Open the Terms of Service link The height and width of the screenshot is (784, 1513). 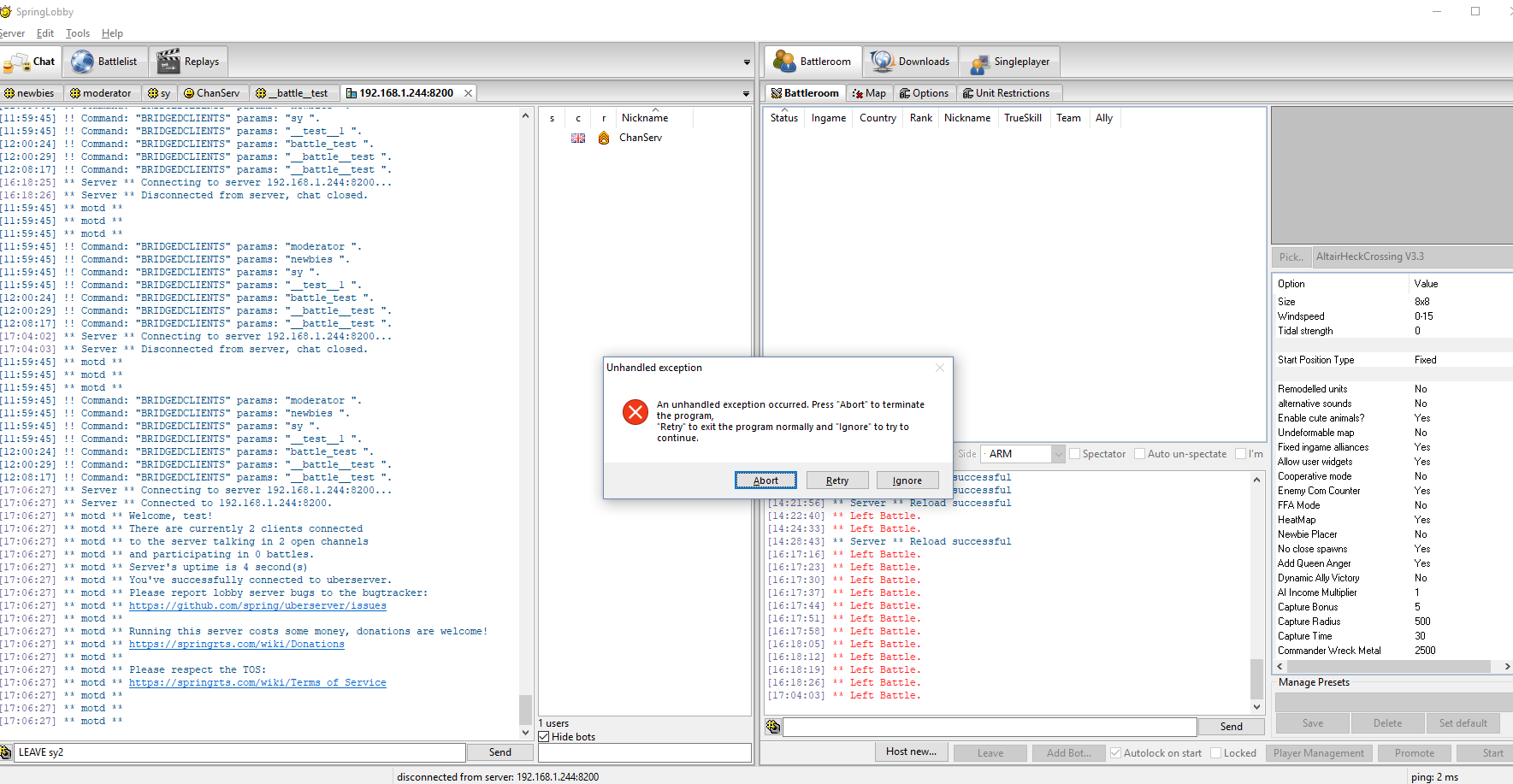(257, 682)
